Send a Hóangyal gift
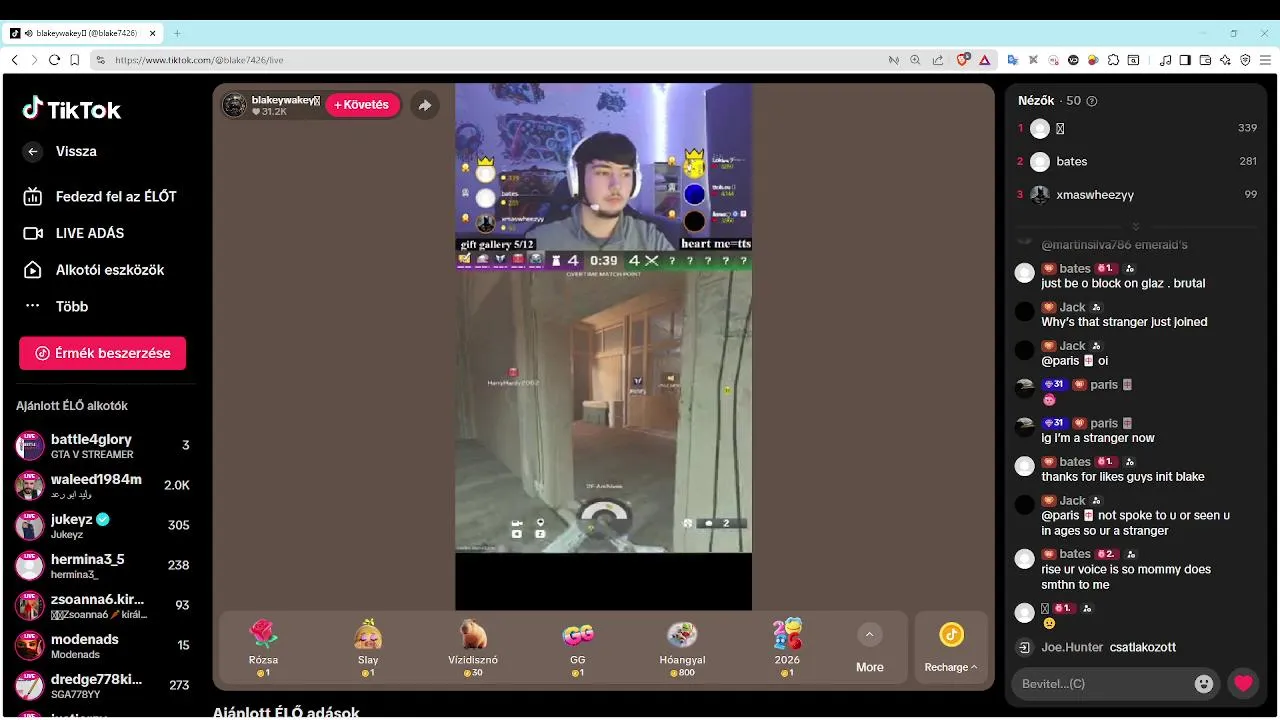 [x=683, y=648]
